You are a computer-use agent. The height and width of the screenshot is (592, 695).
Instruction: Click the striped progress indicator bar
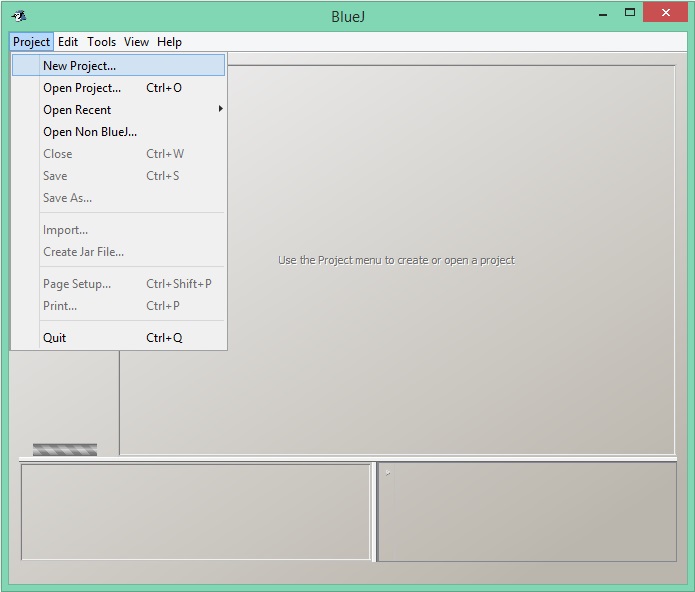pyautogui.click(x=65, y=449)
